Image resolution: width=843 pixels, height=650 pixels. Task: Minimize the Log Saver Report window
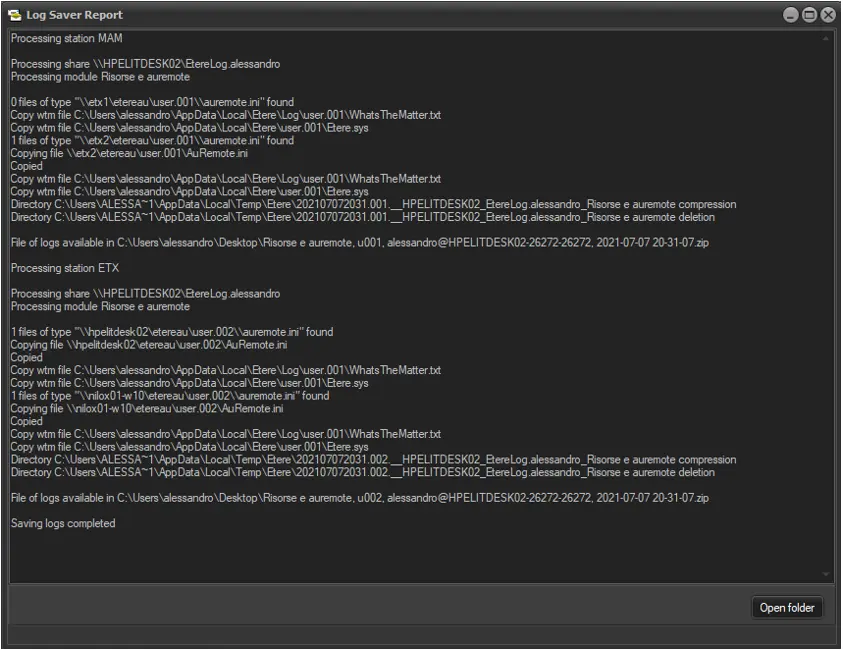click(791, 15)
